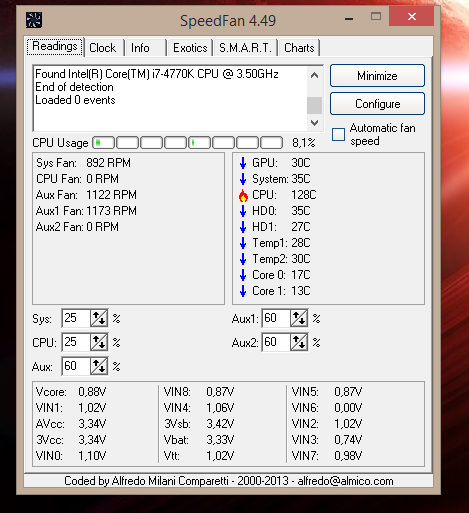Screen dimensions: 469x513
Task: Click the CPU speed value field
Action: 76,342
